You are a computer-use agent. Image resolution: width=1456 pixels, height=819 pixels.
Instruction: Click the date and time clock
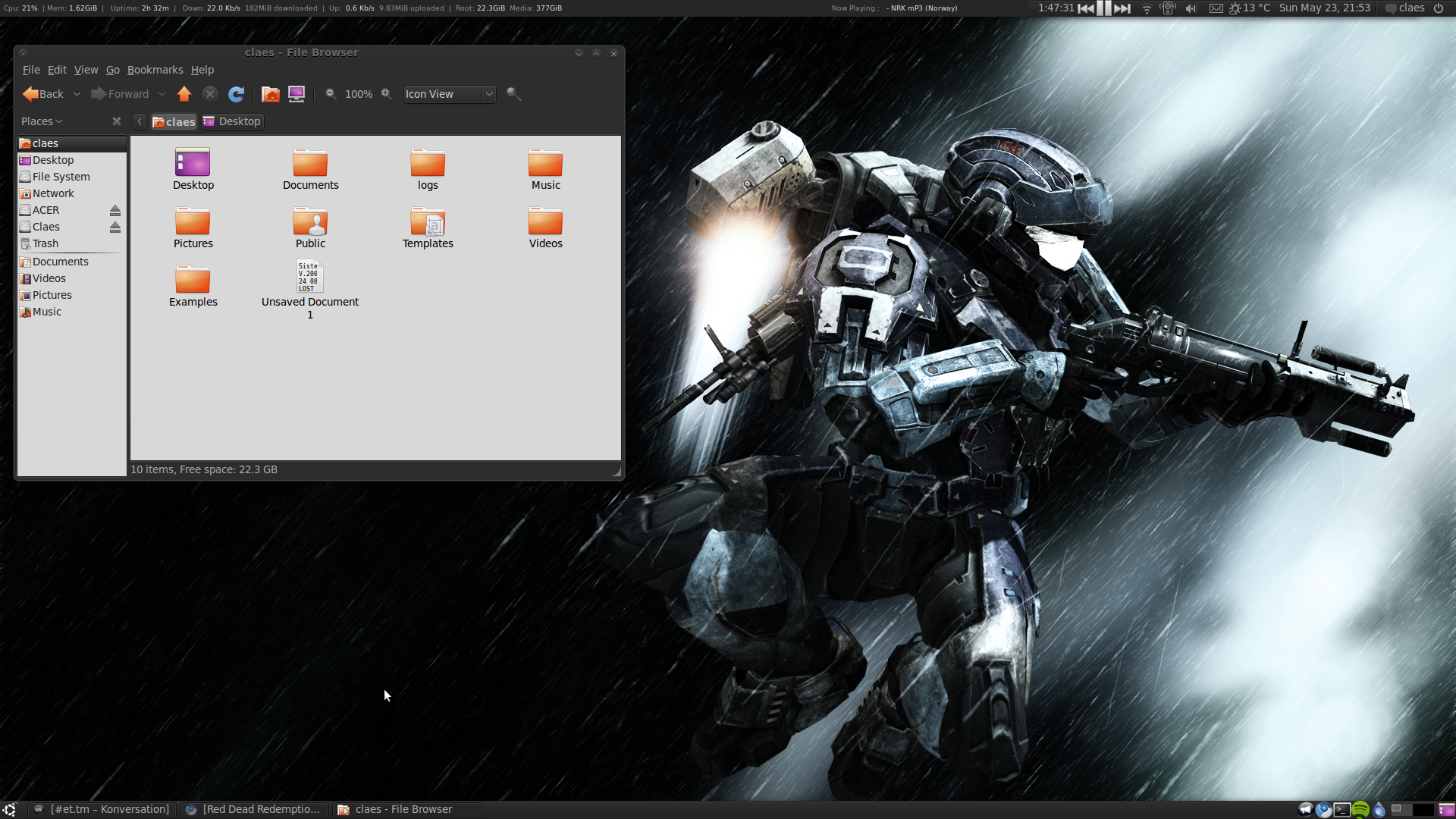click(x=1324, y=8)
